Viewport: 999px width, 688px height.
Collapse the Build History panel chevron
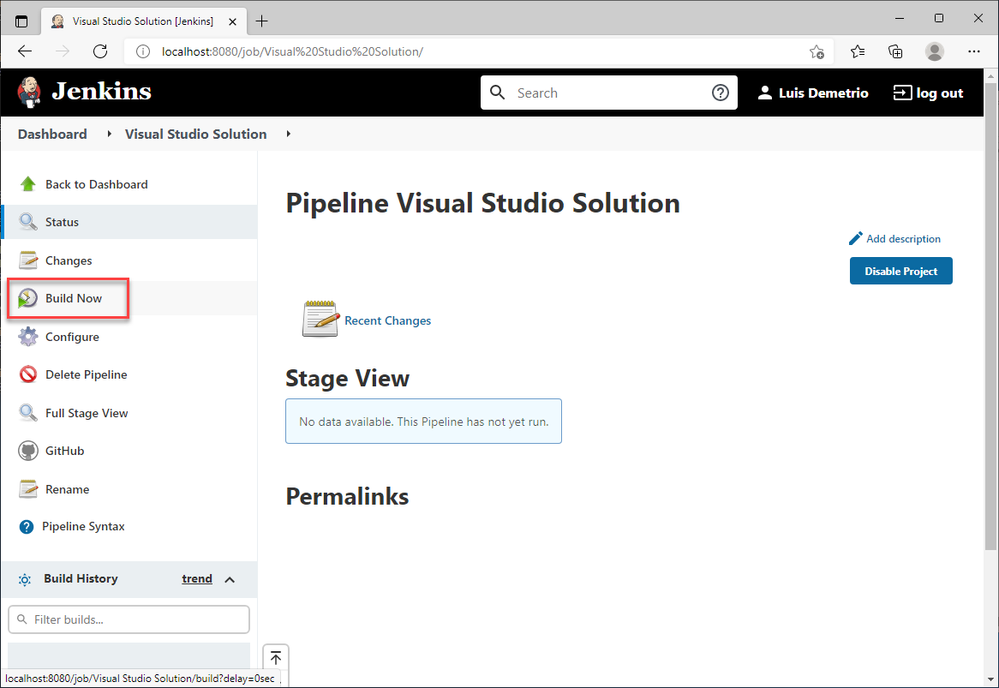pos(230,580)
